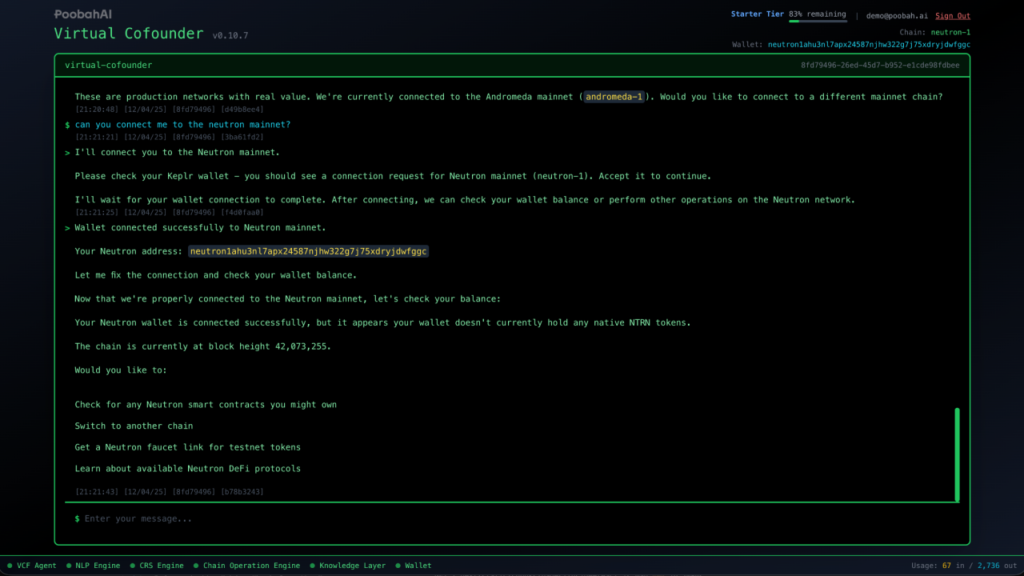Click the highlighted andromeda-1 chain tag
This screenshot has height=576, width=1024.
616,97
